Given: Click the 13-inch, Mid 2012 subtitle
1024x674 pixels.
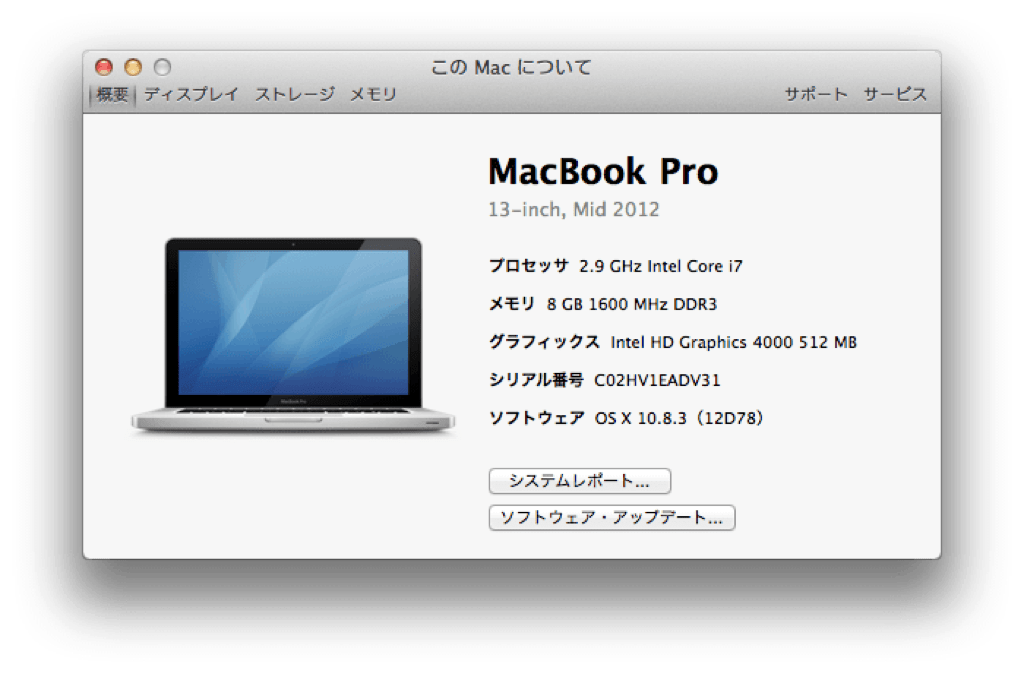Looking at the screenshot, I should click(573, 209).
